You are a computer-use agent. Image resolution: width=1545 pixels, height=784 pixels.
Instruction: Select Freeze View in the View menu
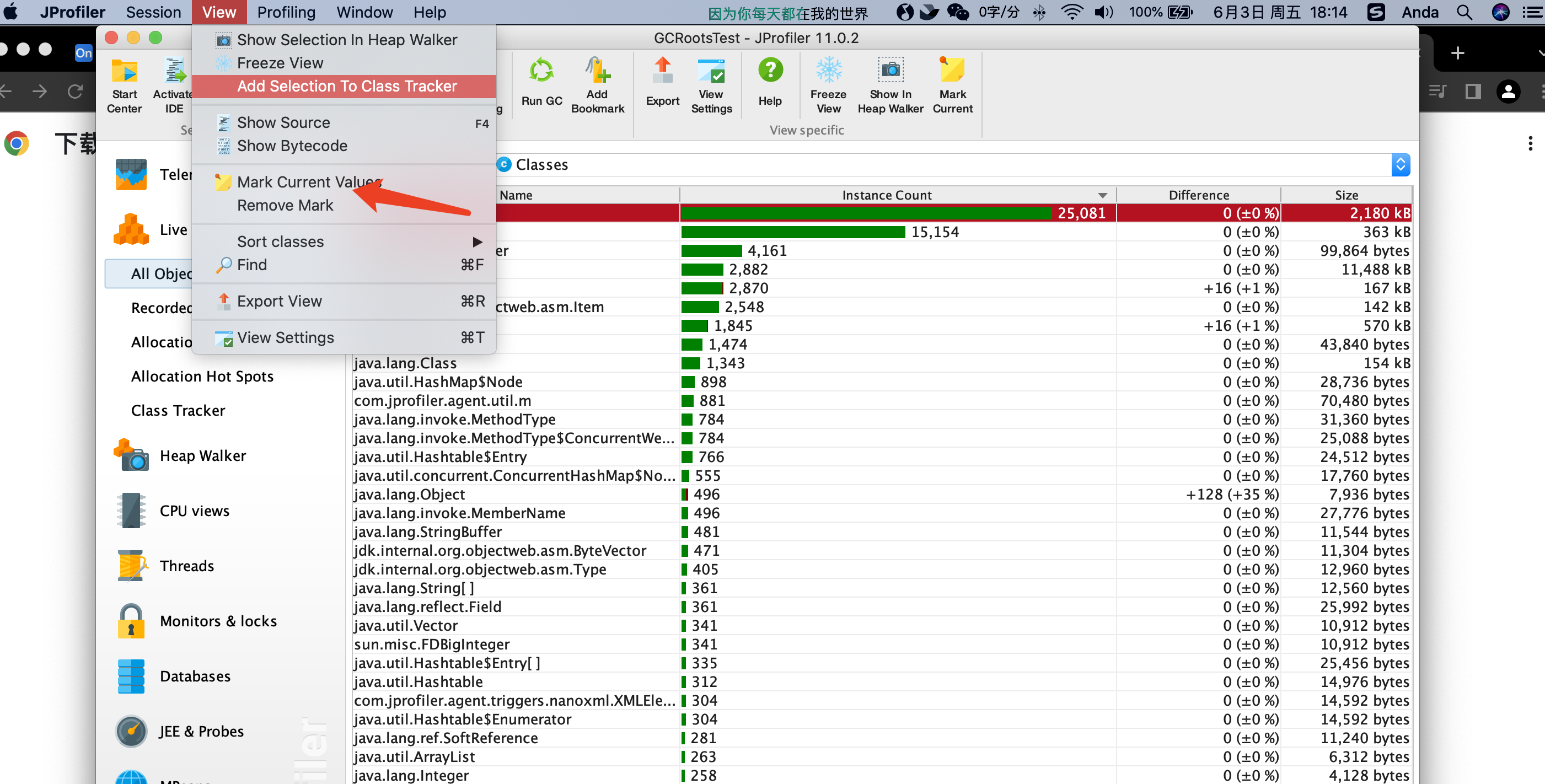pos(344,63)
